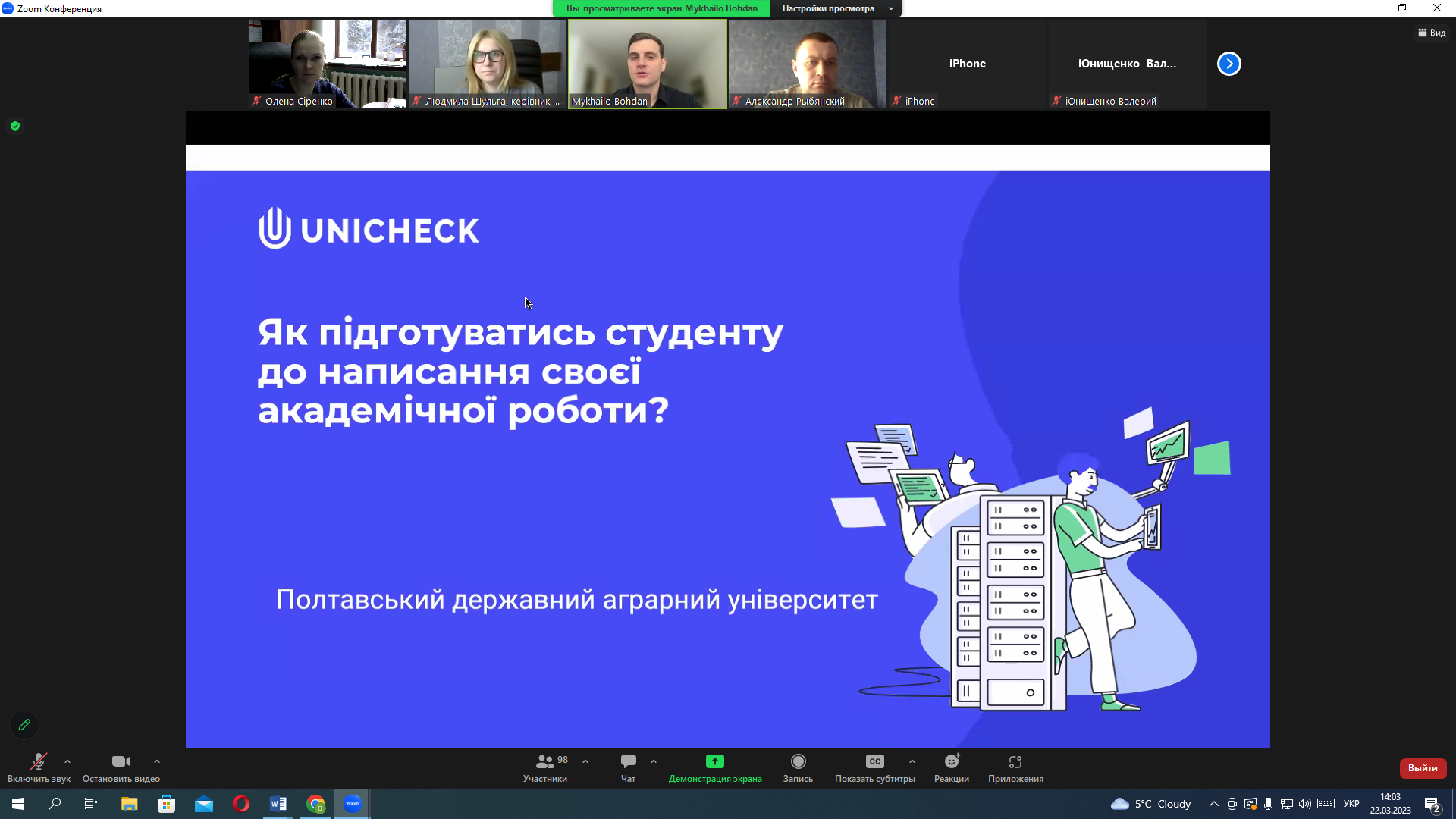The image size is (1456, 819).
Task: Open Microsoft Store from taskbar
Action: (x=166, y=804)
